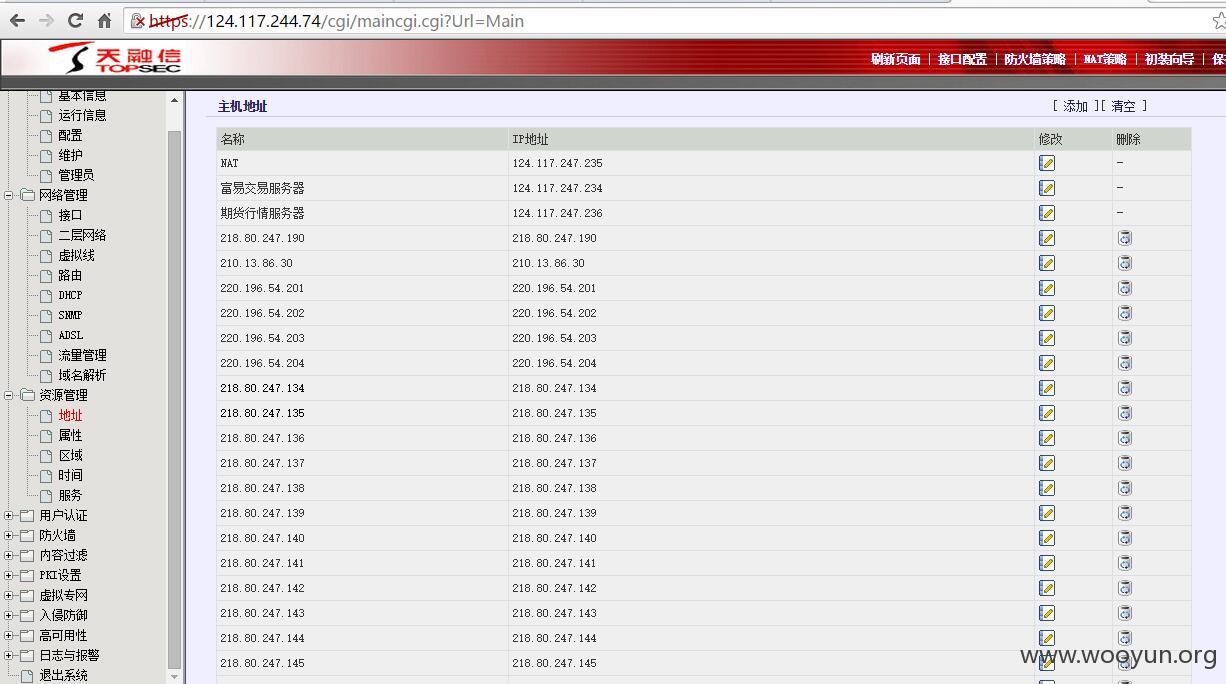Viewport: 1226px width, 684px height.
Task: Open 防火墙策略 in the top menu
Action: click(1035, 59)
